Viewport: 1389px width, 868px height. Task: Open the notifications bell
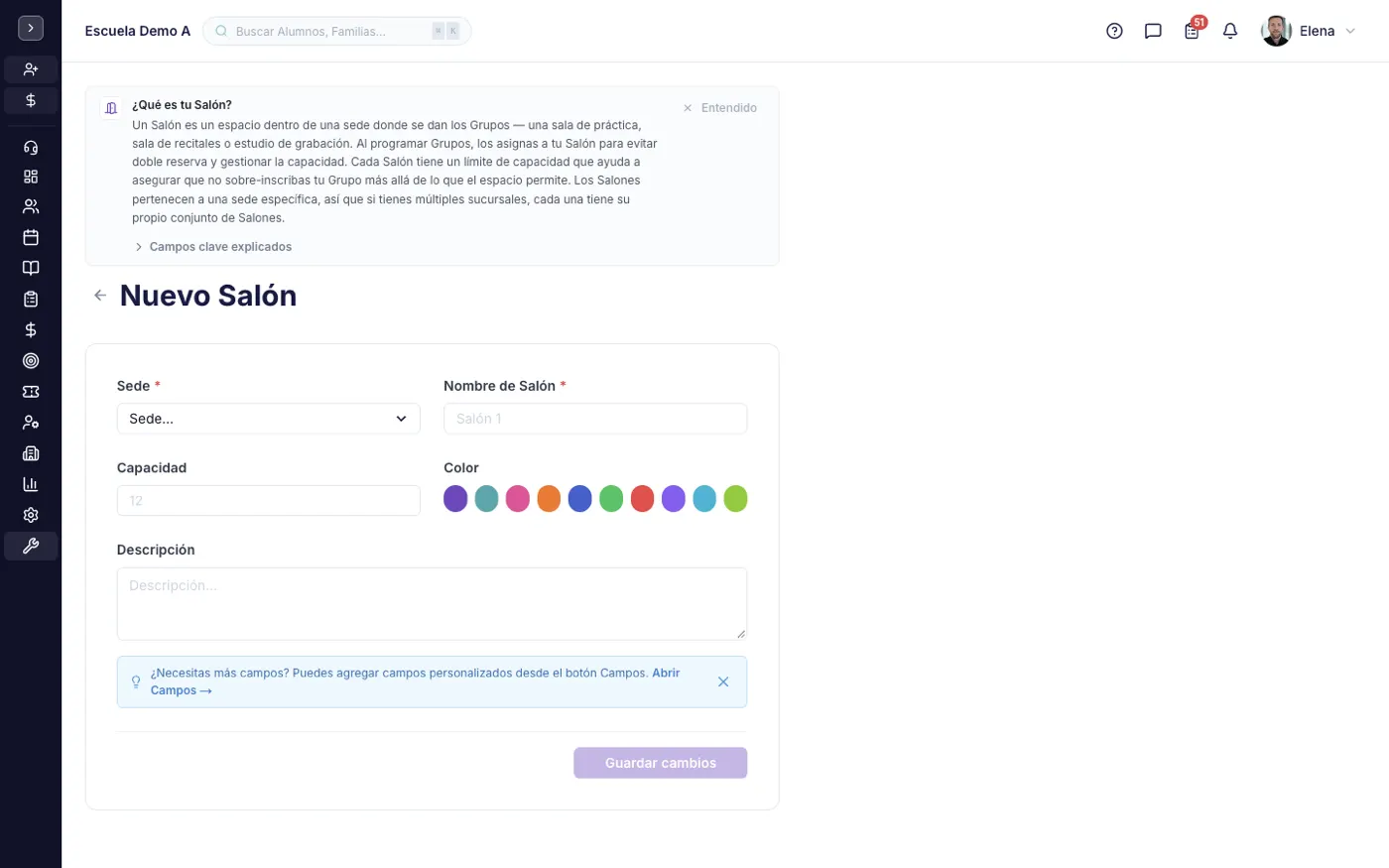(1230, 31)
